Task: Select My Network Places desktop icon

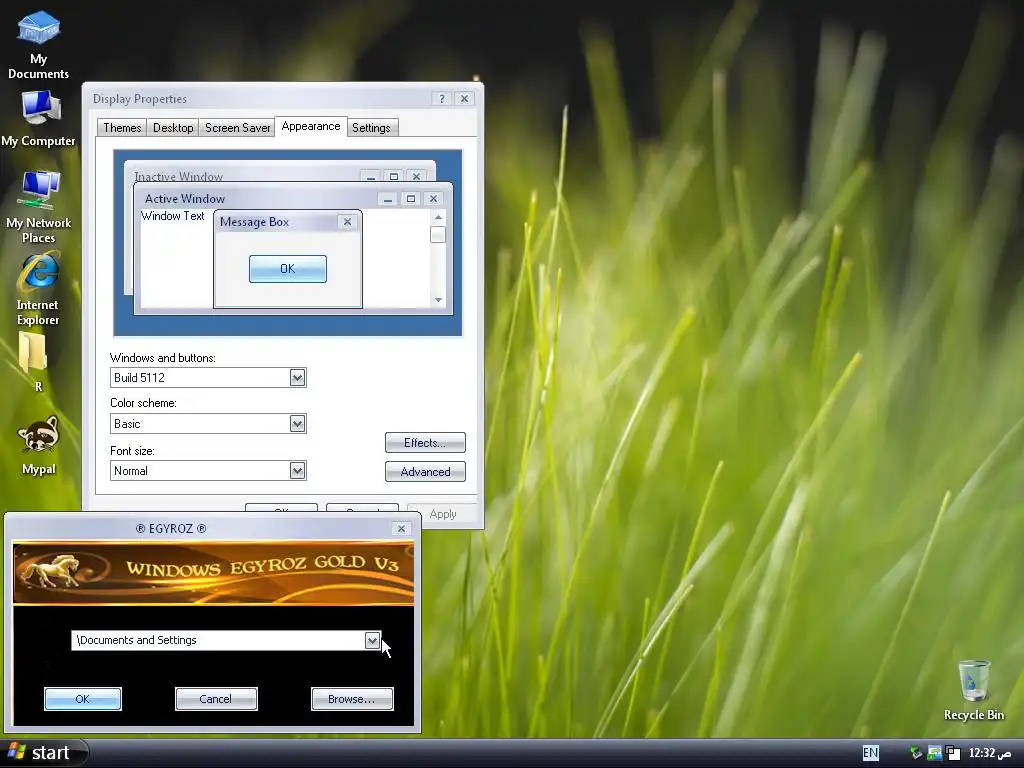Action: point(39,206)
